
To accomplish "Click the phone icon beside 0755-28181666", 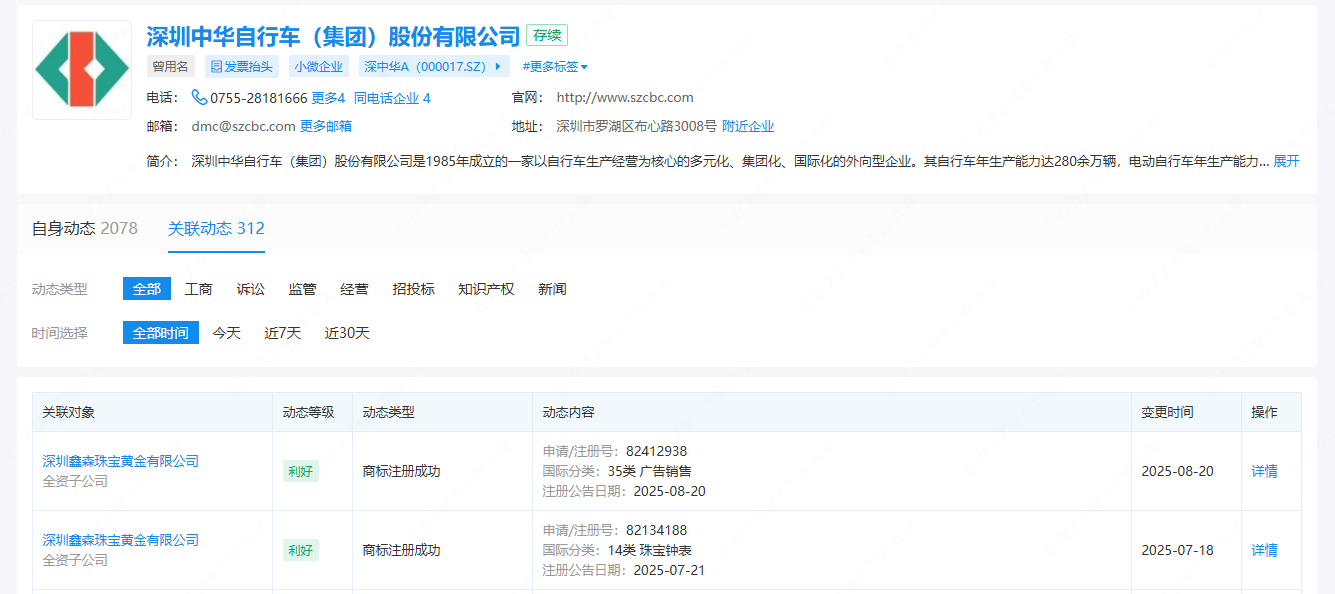I will click(x=199, y=98).
